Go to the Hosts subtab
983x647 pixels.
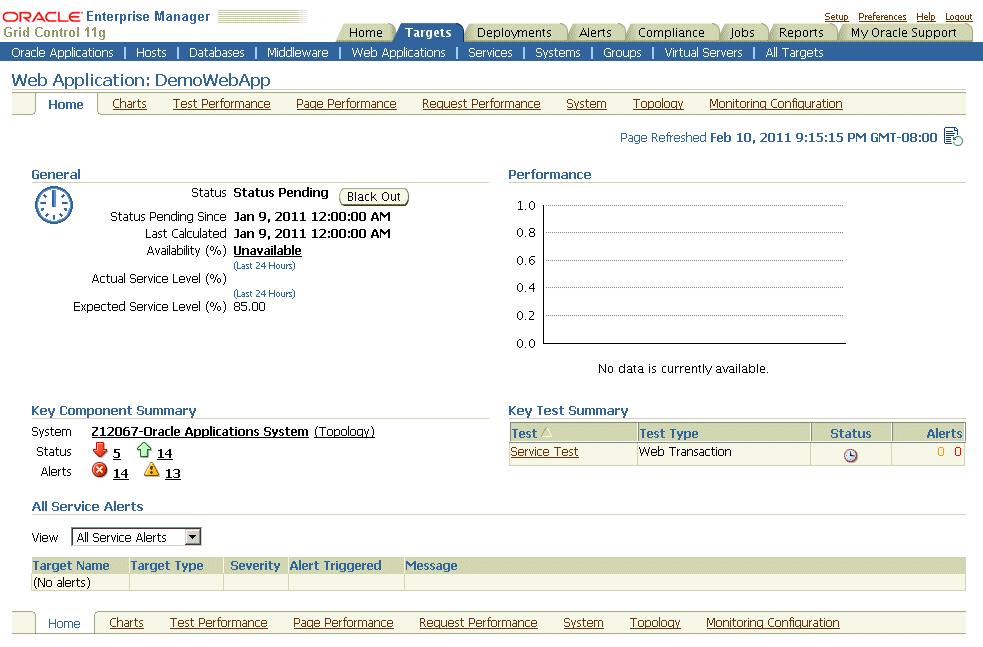pyautogui.click(x=151, y=53)
